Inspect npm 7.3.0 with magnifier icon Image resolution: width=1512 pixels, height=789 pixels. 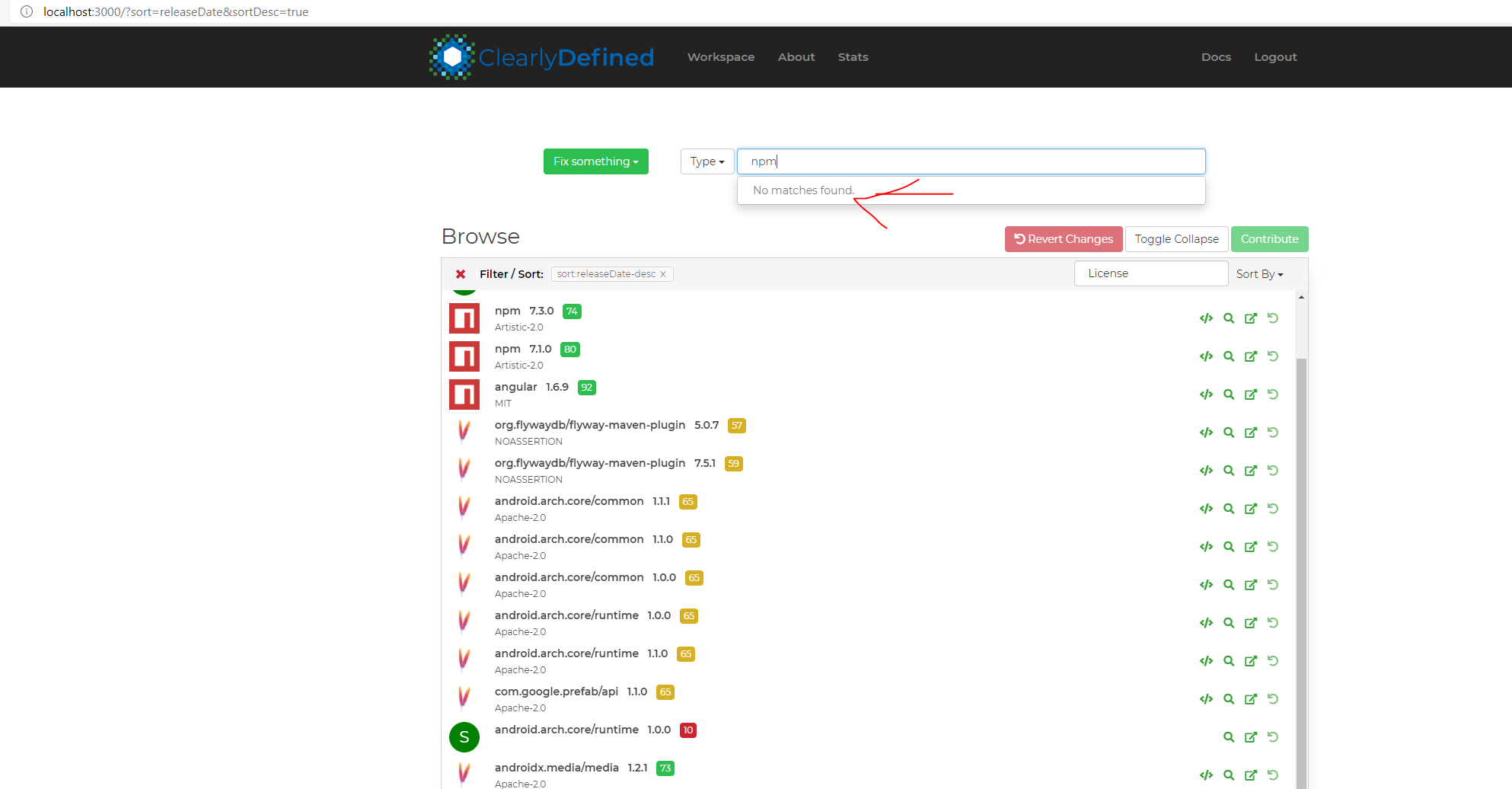[1229, 318]
